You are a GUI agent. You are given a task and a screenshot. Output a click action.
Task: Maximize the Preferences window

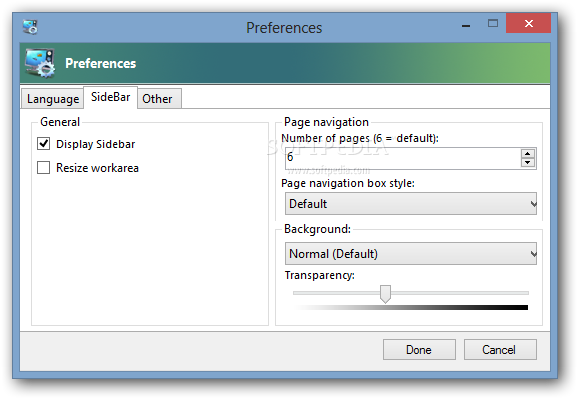click(x=493, y=24)
